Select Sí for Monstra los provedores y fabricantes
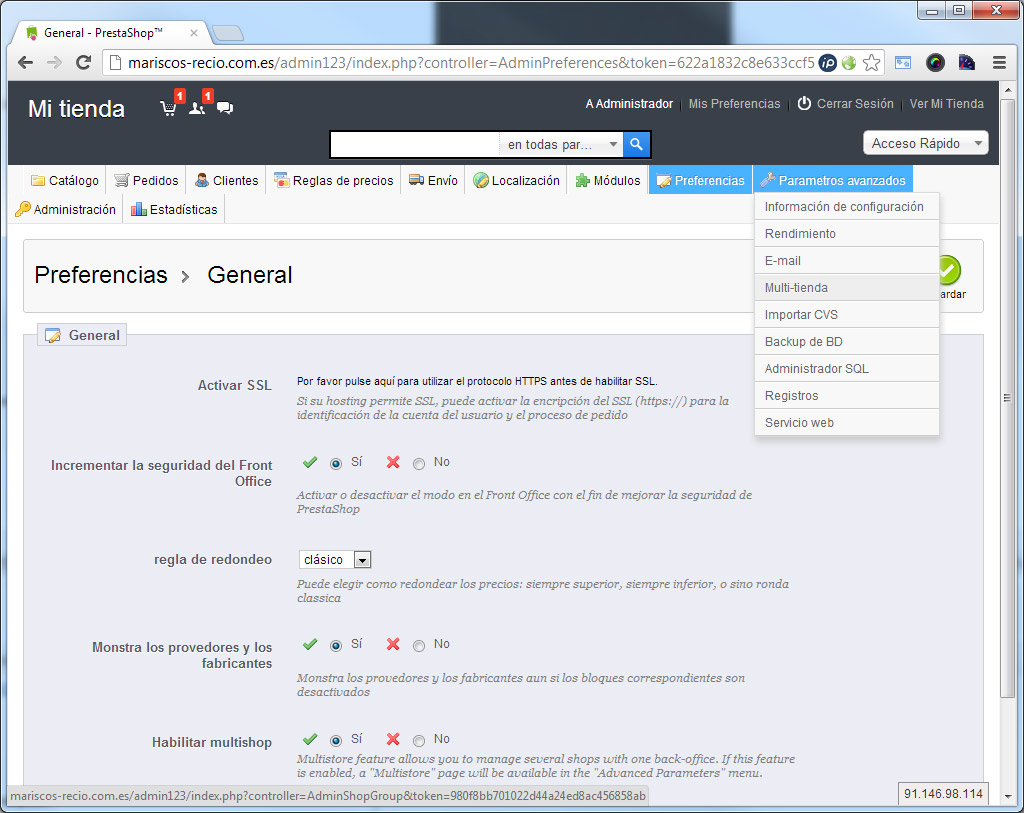 [x=336, y=646]
